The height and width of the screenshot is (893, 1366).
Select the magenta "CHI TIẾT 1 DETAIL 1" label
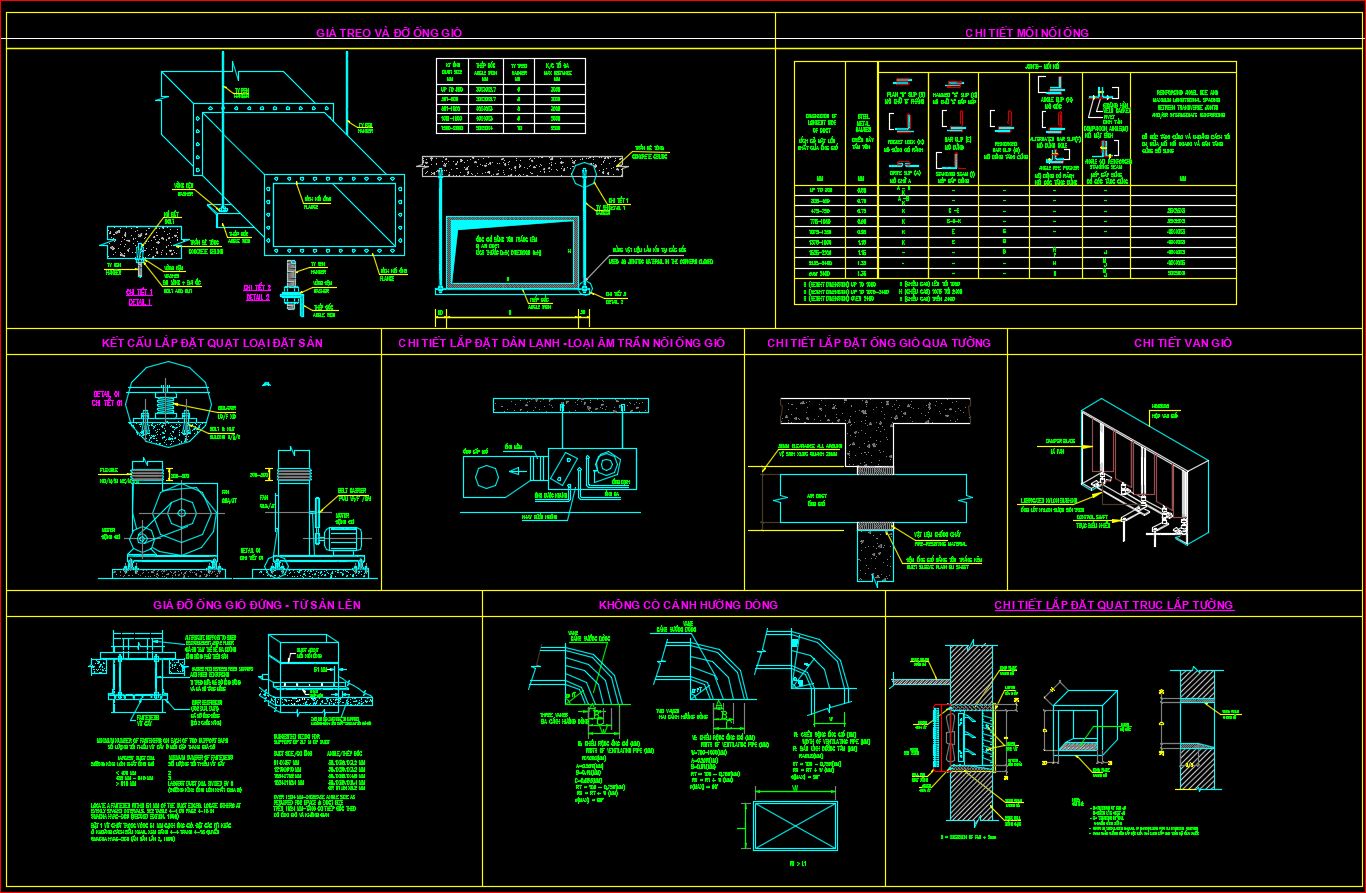138,296
